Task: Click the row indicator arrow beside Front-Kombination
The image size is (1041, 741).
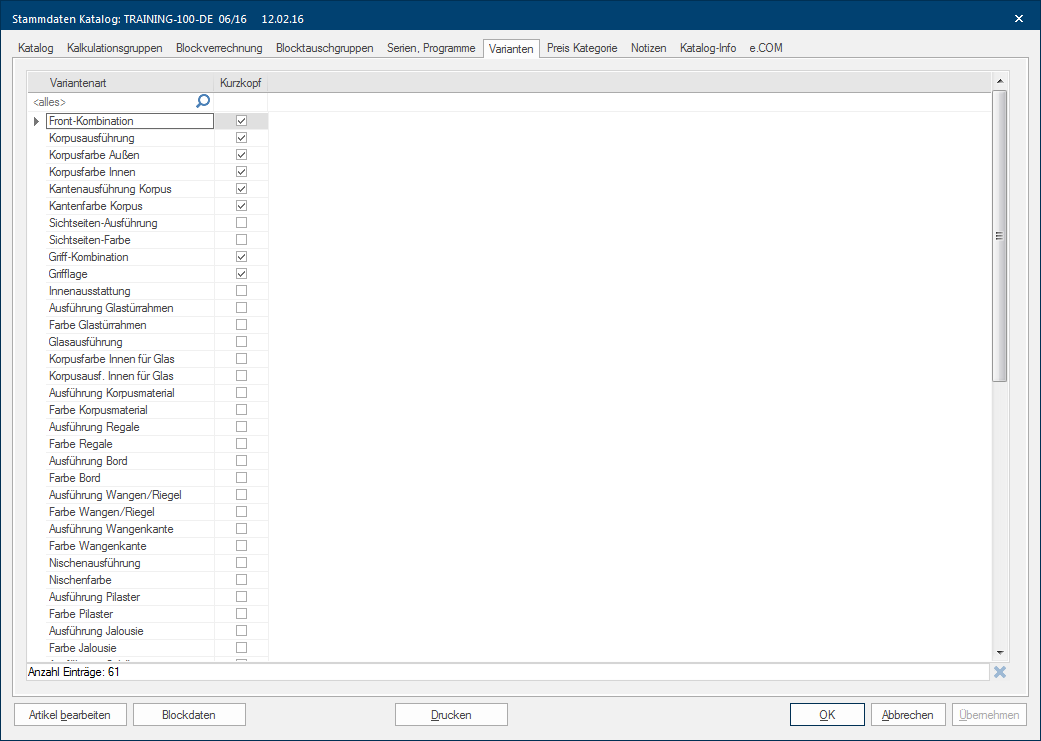Action: click(x=37, y=121)
